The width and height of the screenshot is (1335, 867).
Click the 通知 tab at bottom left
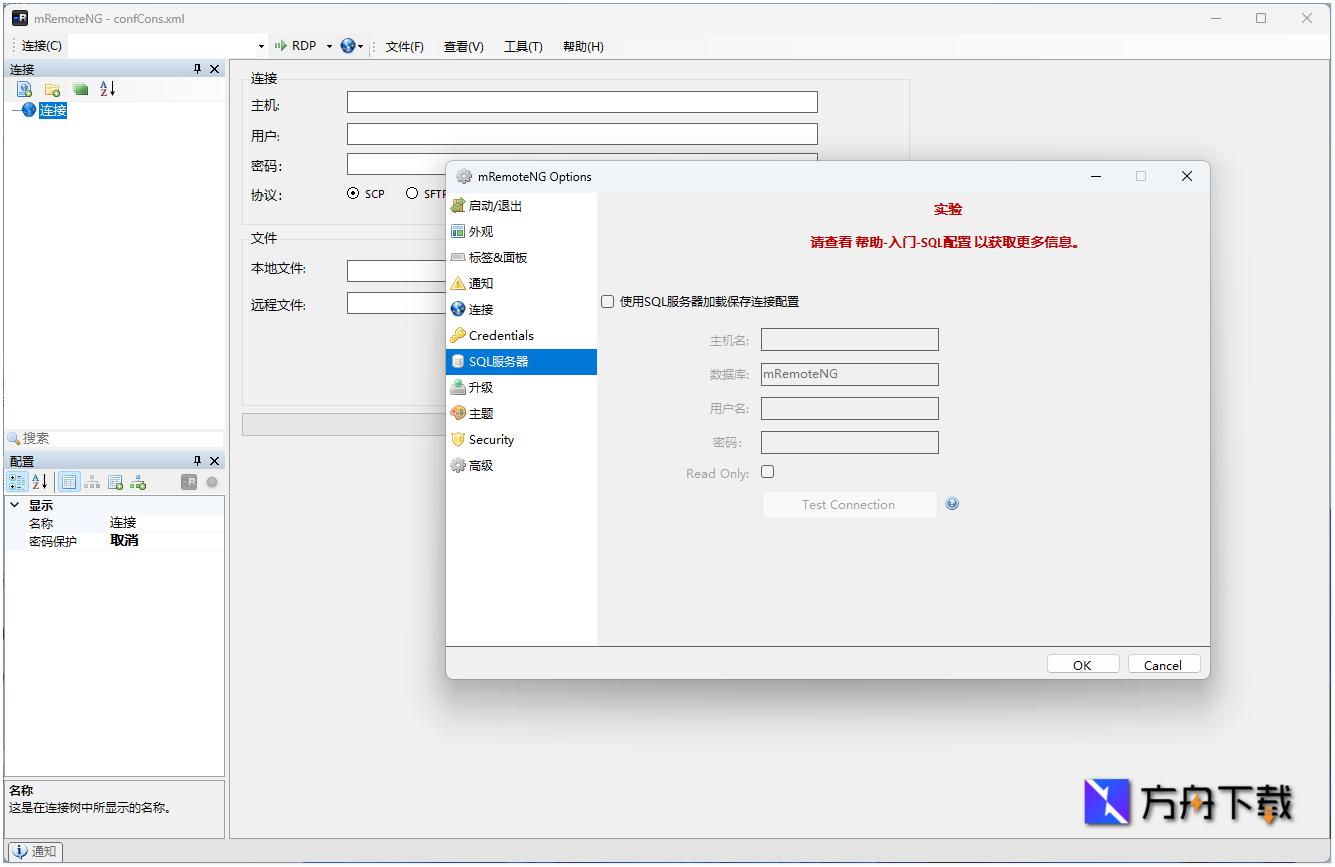click(35, 852)
